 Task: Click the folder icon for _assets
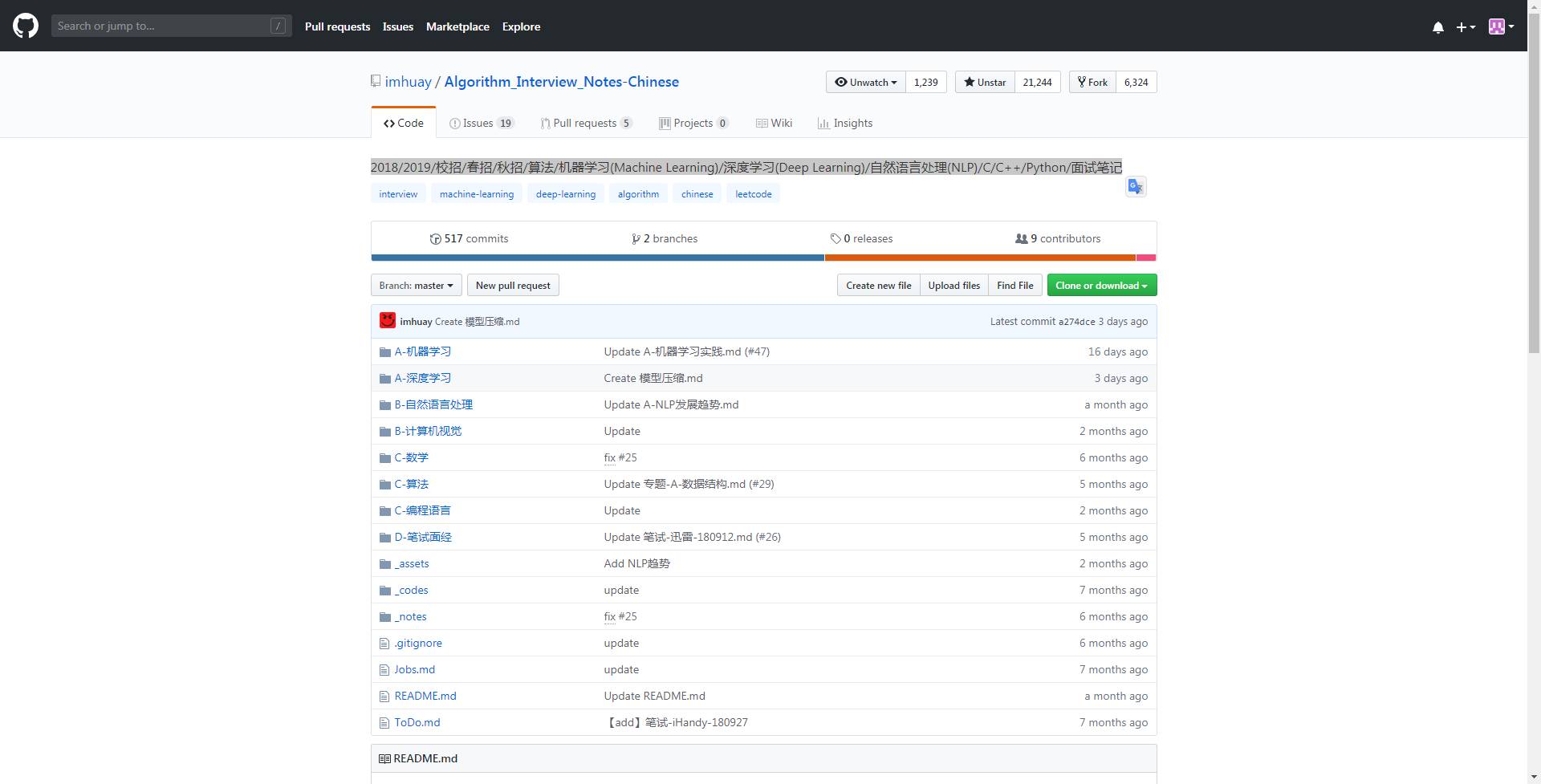coord(385,564)
